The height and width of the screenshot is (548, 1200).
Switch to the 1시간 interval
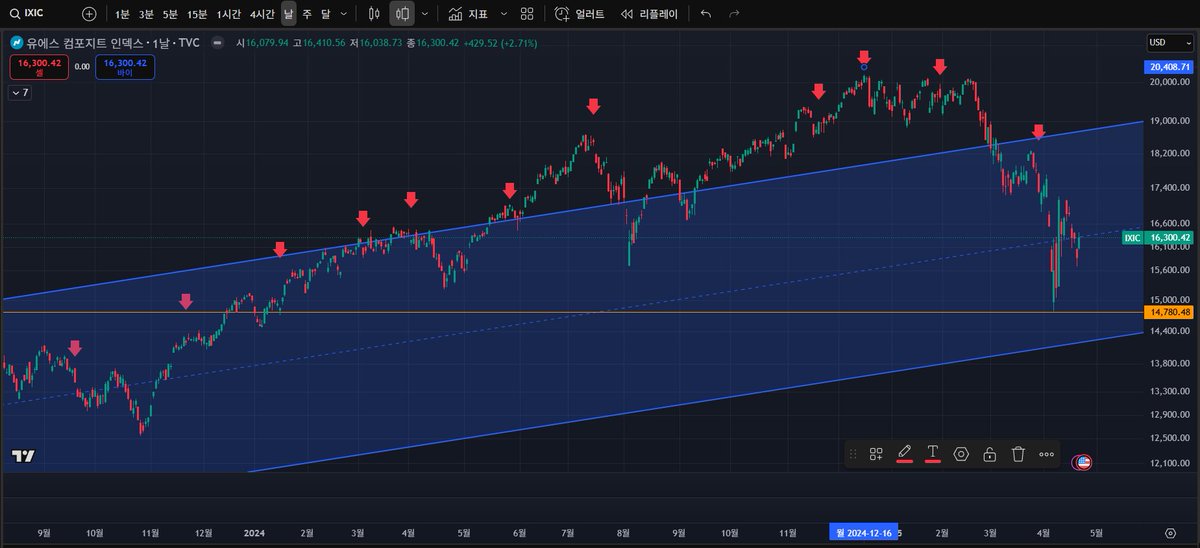point(229,14)
